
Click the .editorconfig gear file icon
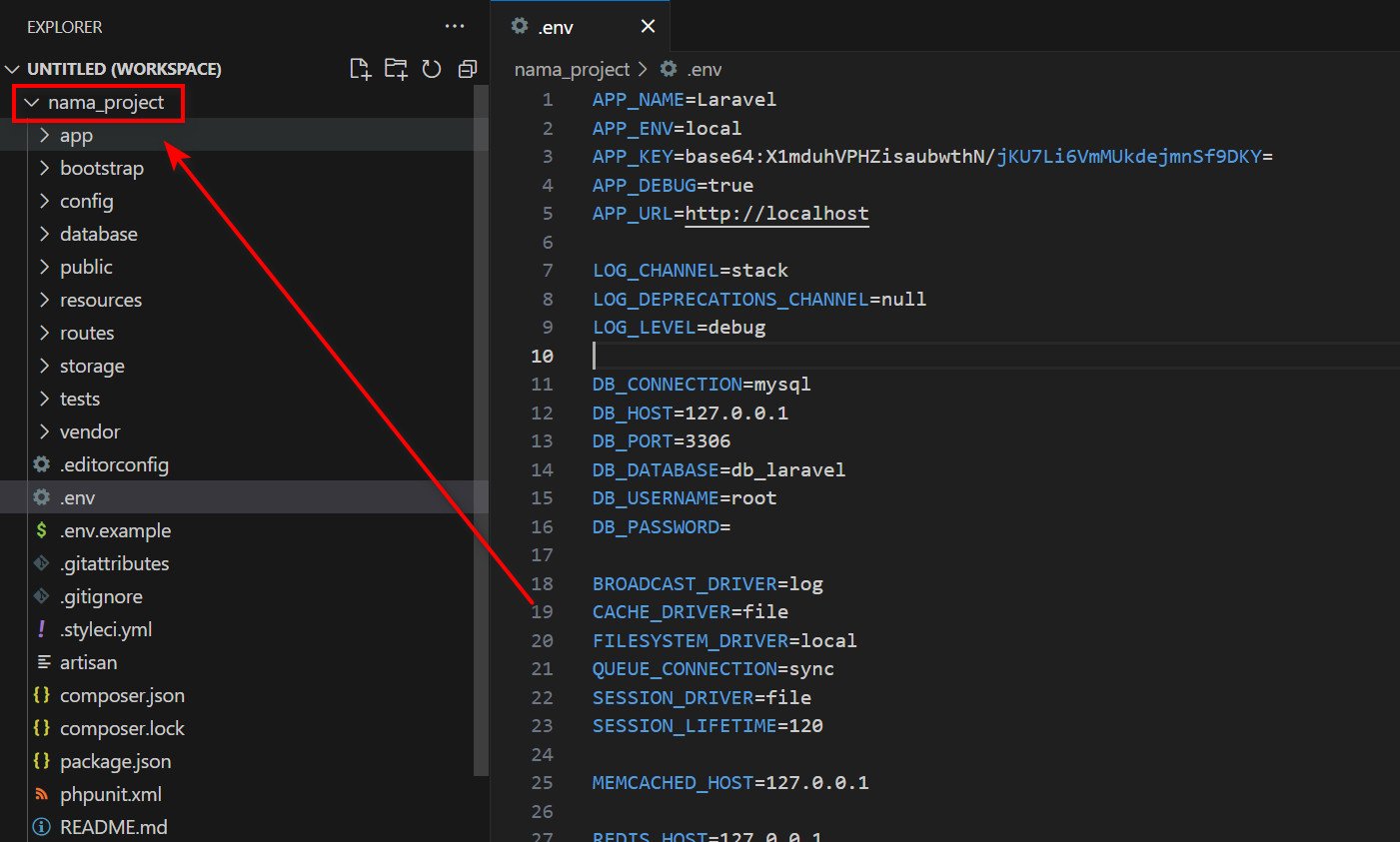tap(41, 464)
